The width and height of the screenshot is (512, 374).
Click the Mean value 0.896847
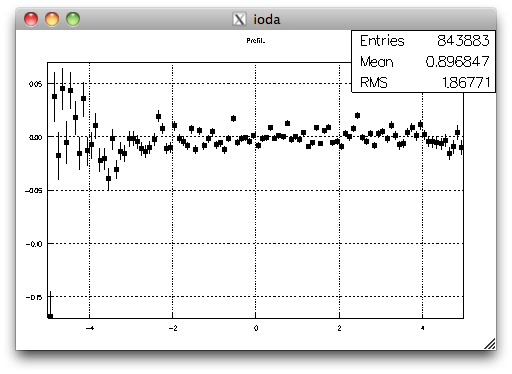tap(457, 62)
